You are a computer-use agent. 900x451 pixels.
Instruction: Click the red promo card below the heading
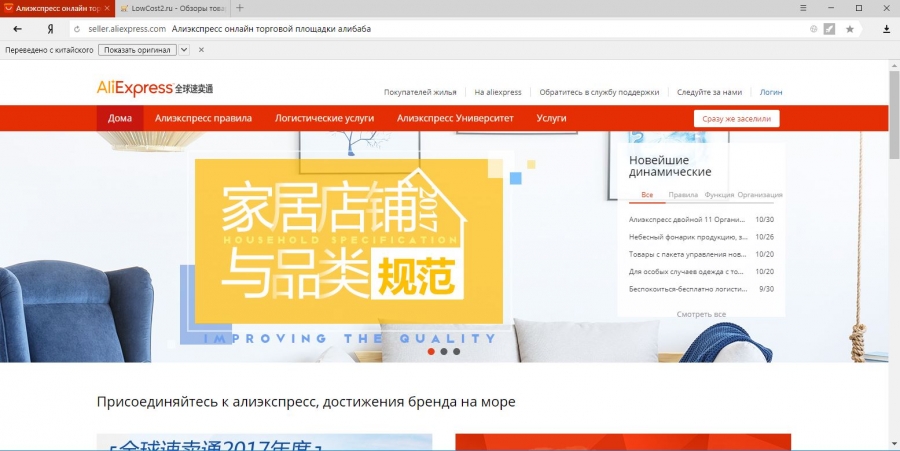click(623, 442)
